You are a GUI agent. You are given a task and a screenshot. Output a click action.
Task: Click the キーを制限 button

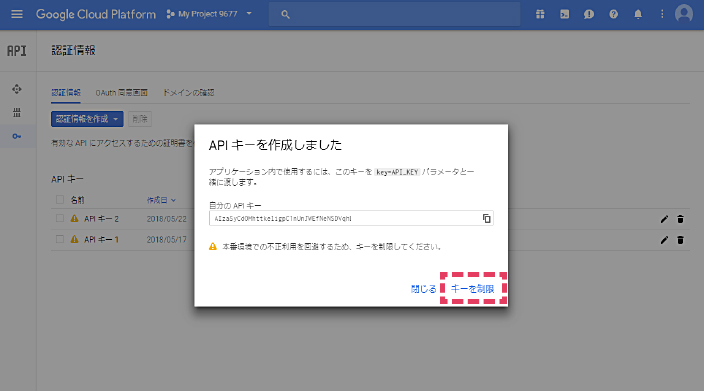pos(472,289)
